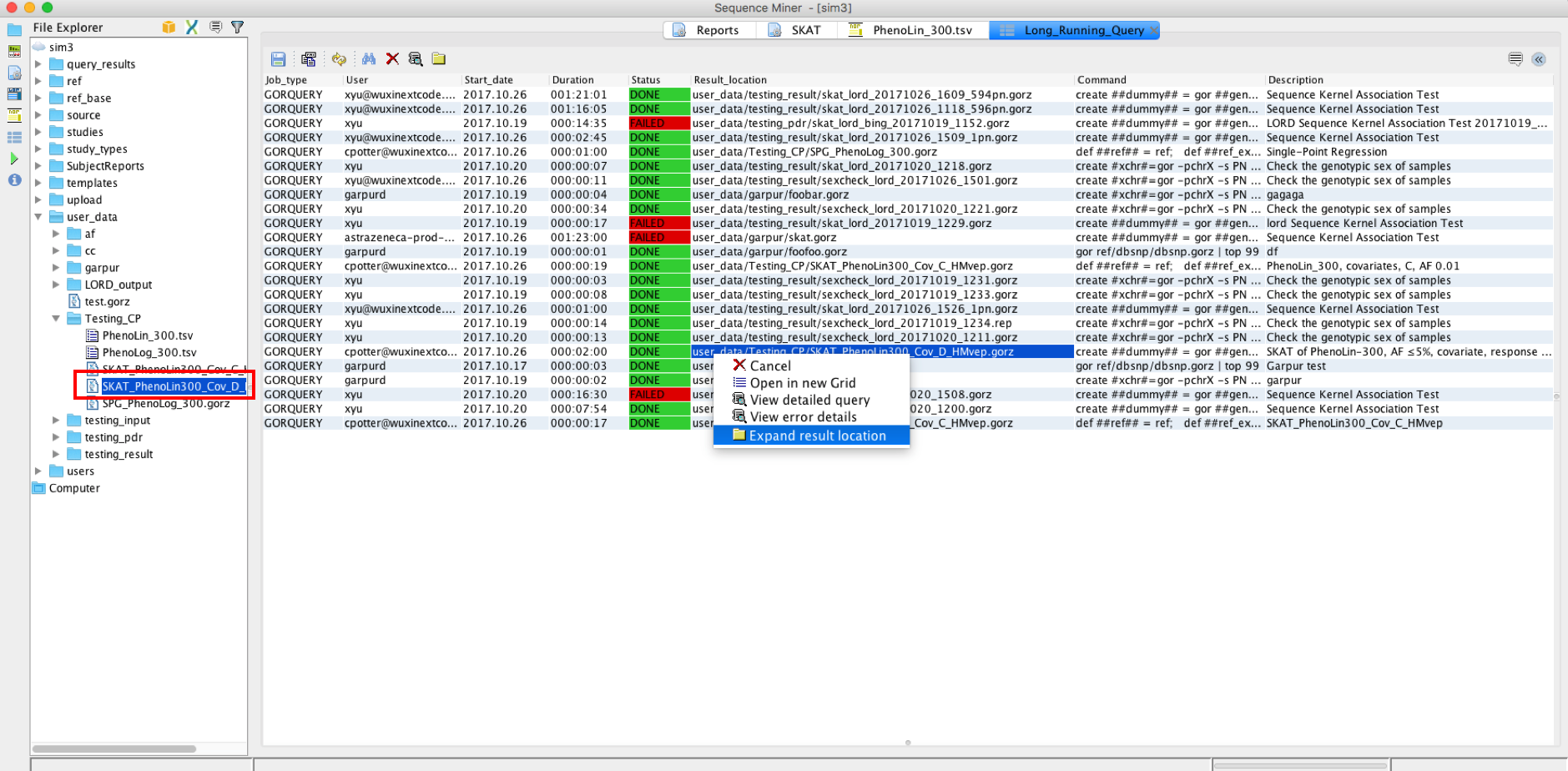Viewport: 1568px width, 771px height.
Task: Choose Cancel from the context menu
Action: [811, 365]
